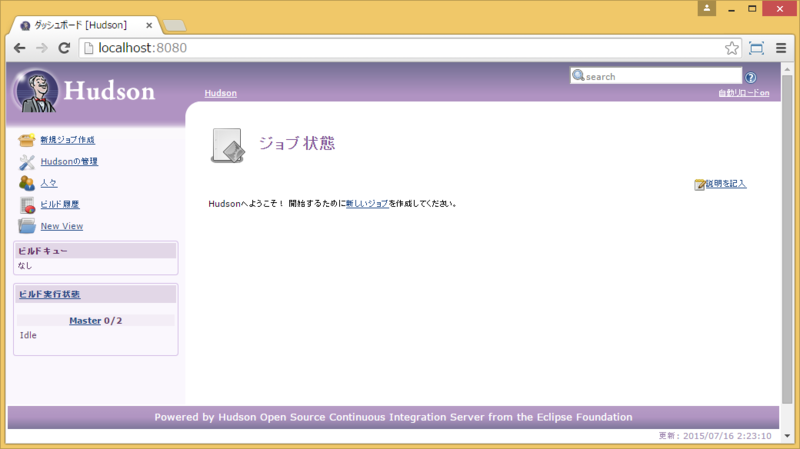Screen dimensions: 800x449
Task: Click the Hudson breadcrumb link
Action: (220, 93)
